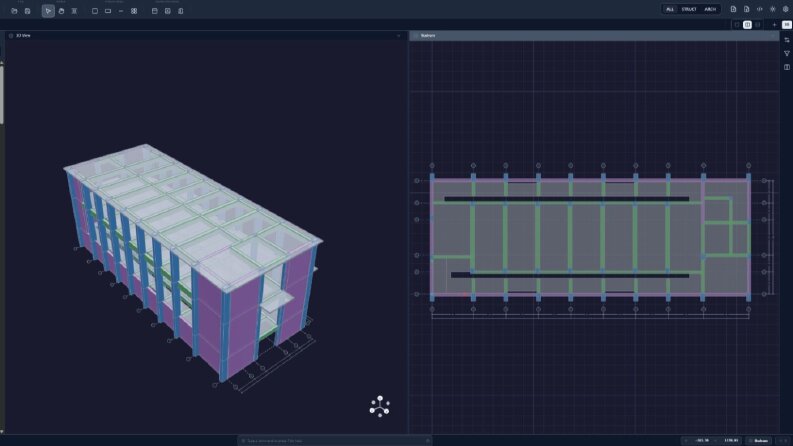Activate the Pan hand tool
The height and width of the screenshot is (446, 793).
coord(61,11)
